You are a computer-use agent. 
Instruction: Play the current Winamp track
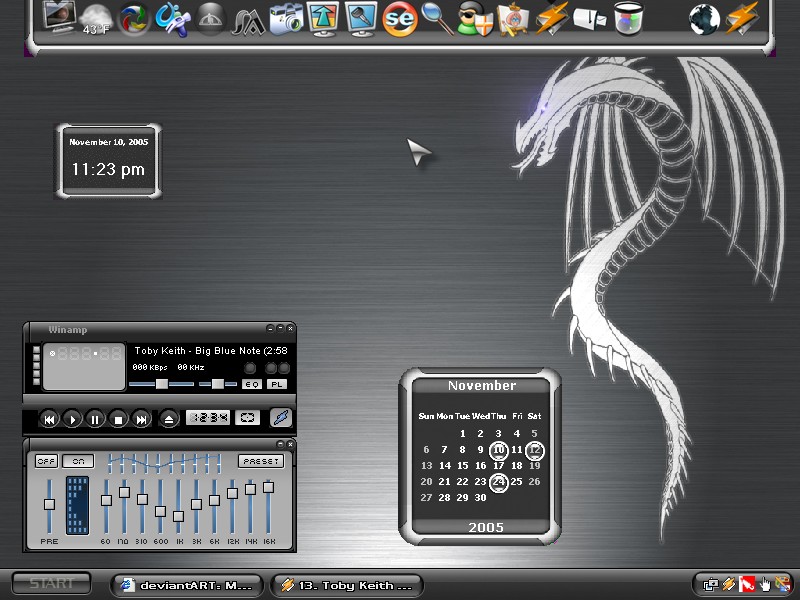[72, 419]
